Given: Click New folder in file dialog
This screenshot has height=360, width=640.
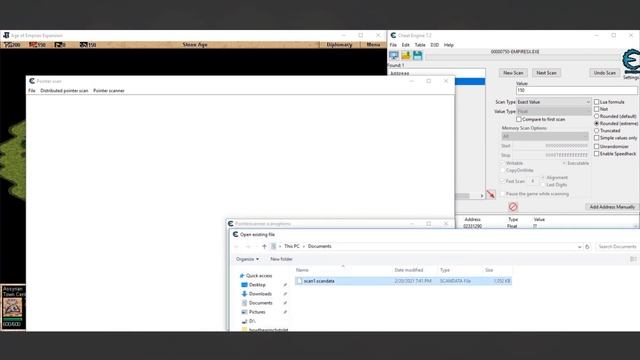Looking at the screenshot, I should click(281, 259).
